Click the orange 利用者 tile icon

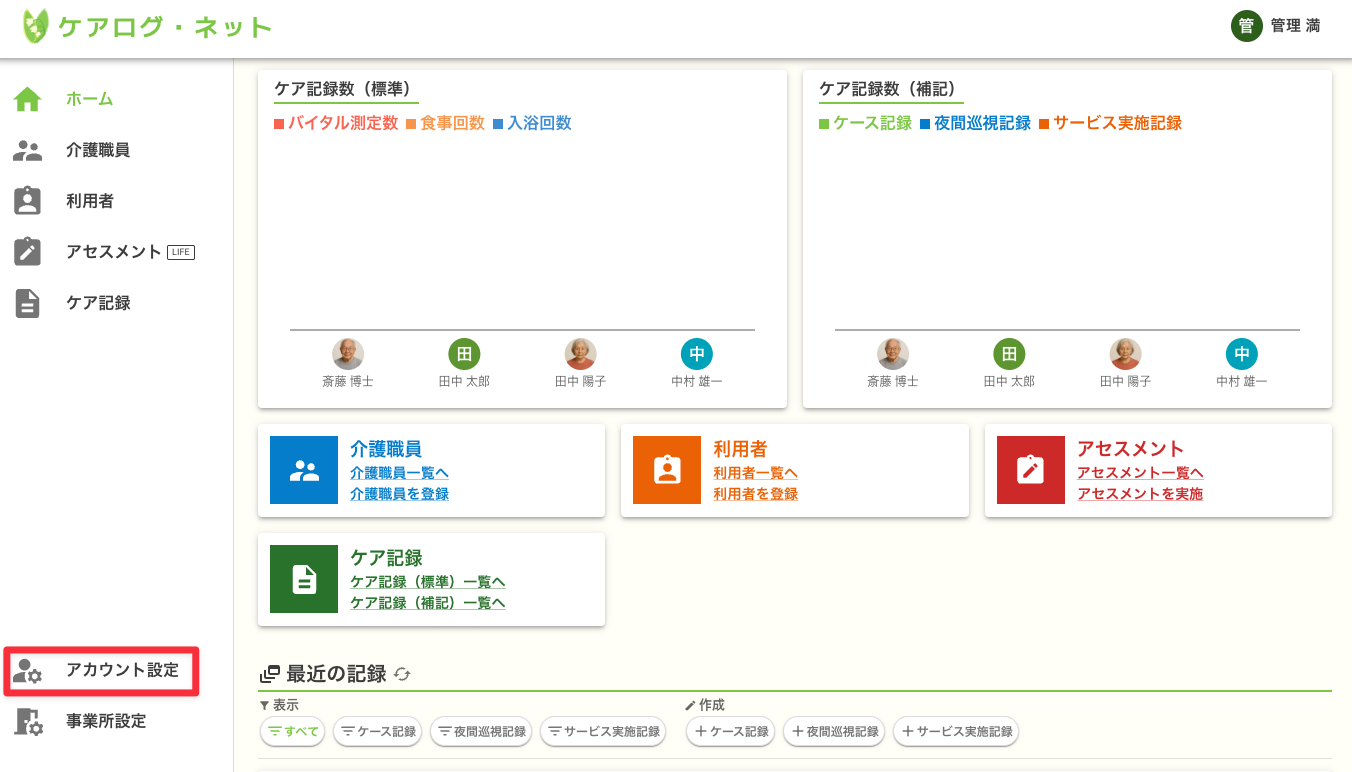click(x=667, y=470)
